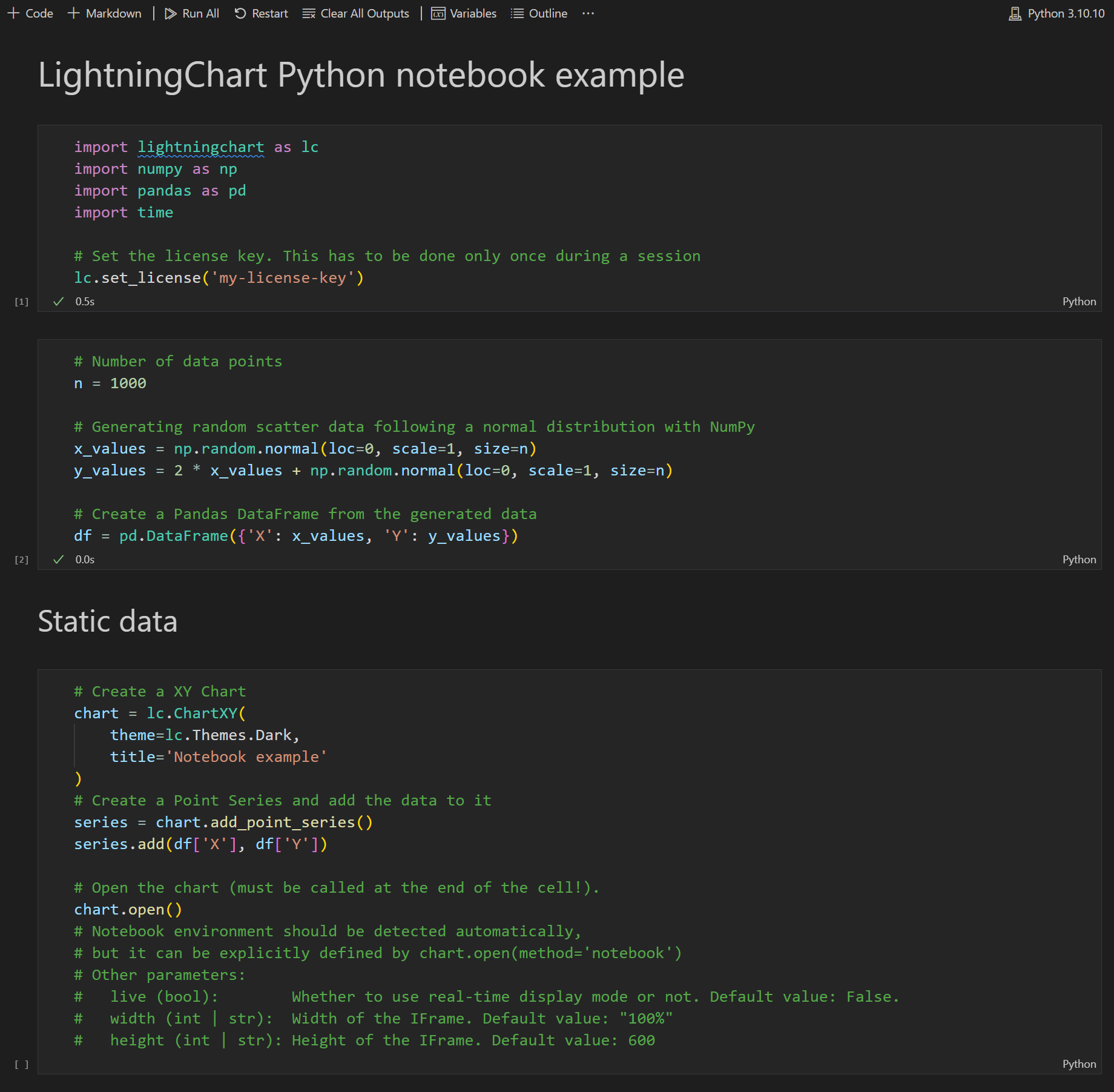Click the LightningChart Python notebook example heading
The width and height of the screenshot is (1114, 1092).
(x=361, y=75)
